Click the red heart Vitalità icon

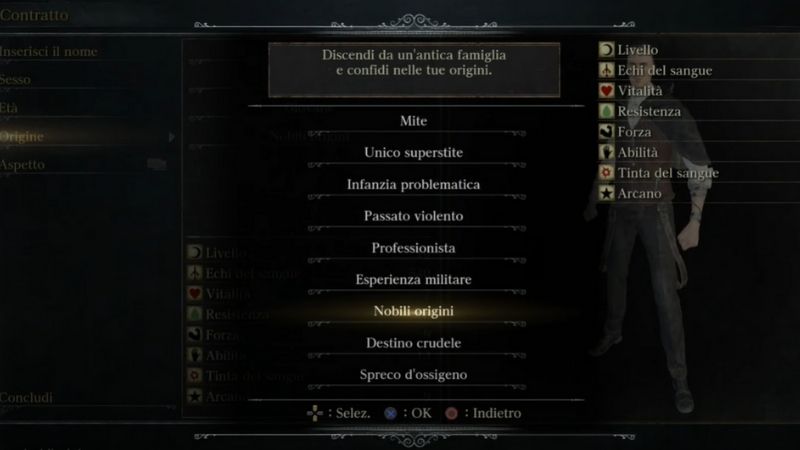[606, 90]
